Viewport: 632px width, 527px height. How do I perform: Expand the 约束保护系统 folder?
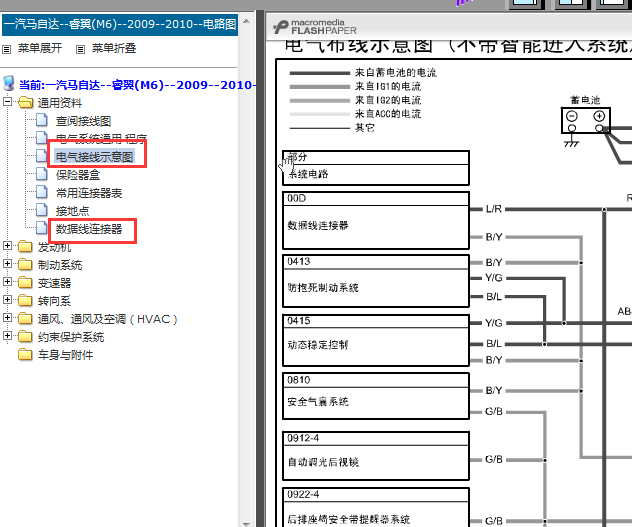click(7, 335)
